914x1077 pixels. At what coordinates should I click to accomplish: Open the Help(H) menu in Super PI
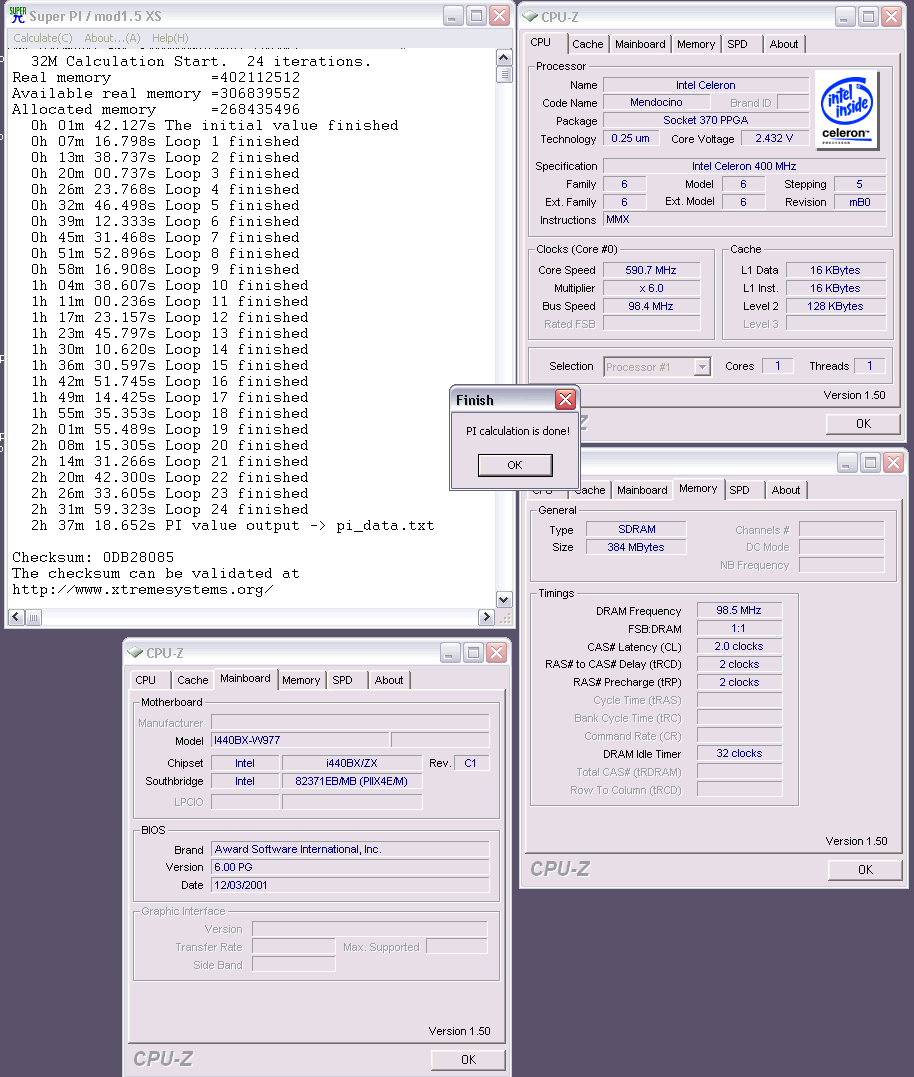click(170, 38)
